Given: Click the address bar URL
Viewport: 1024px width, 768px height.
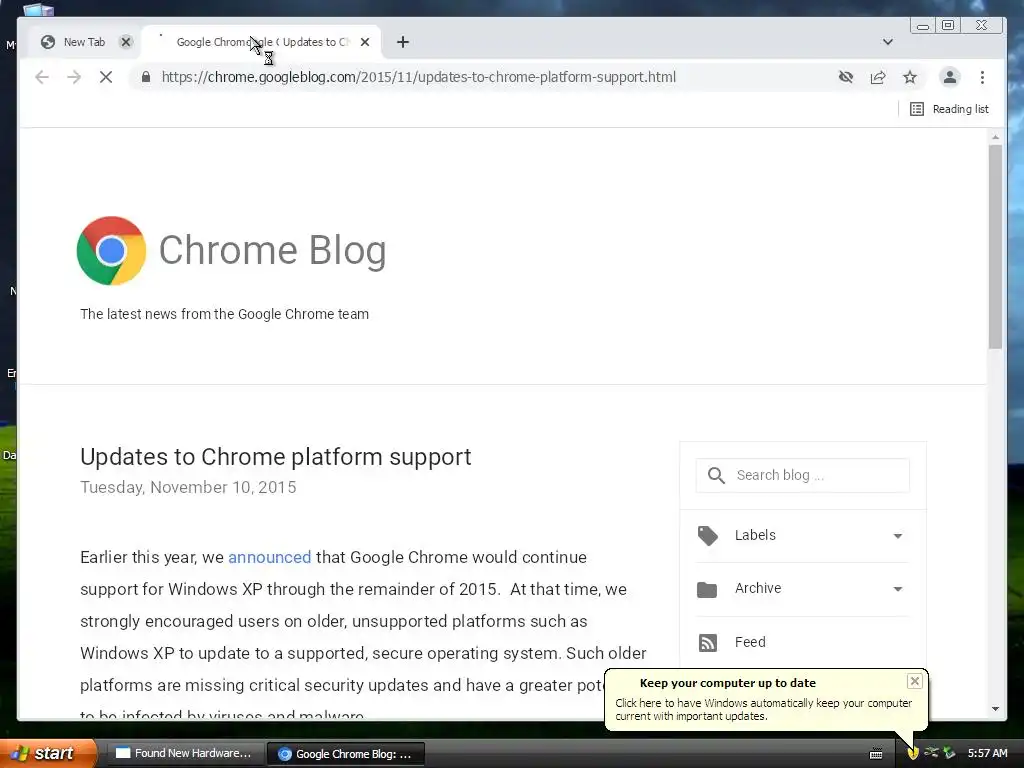Looking at the screenshot, I should (419, 77).
